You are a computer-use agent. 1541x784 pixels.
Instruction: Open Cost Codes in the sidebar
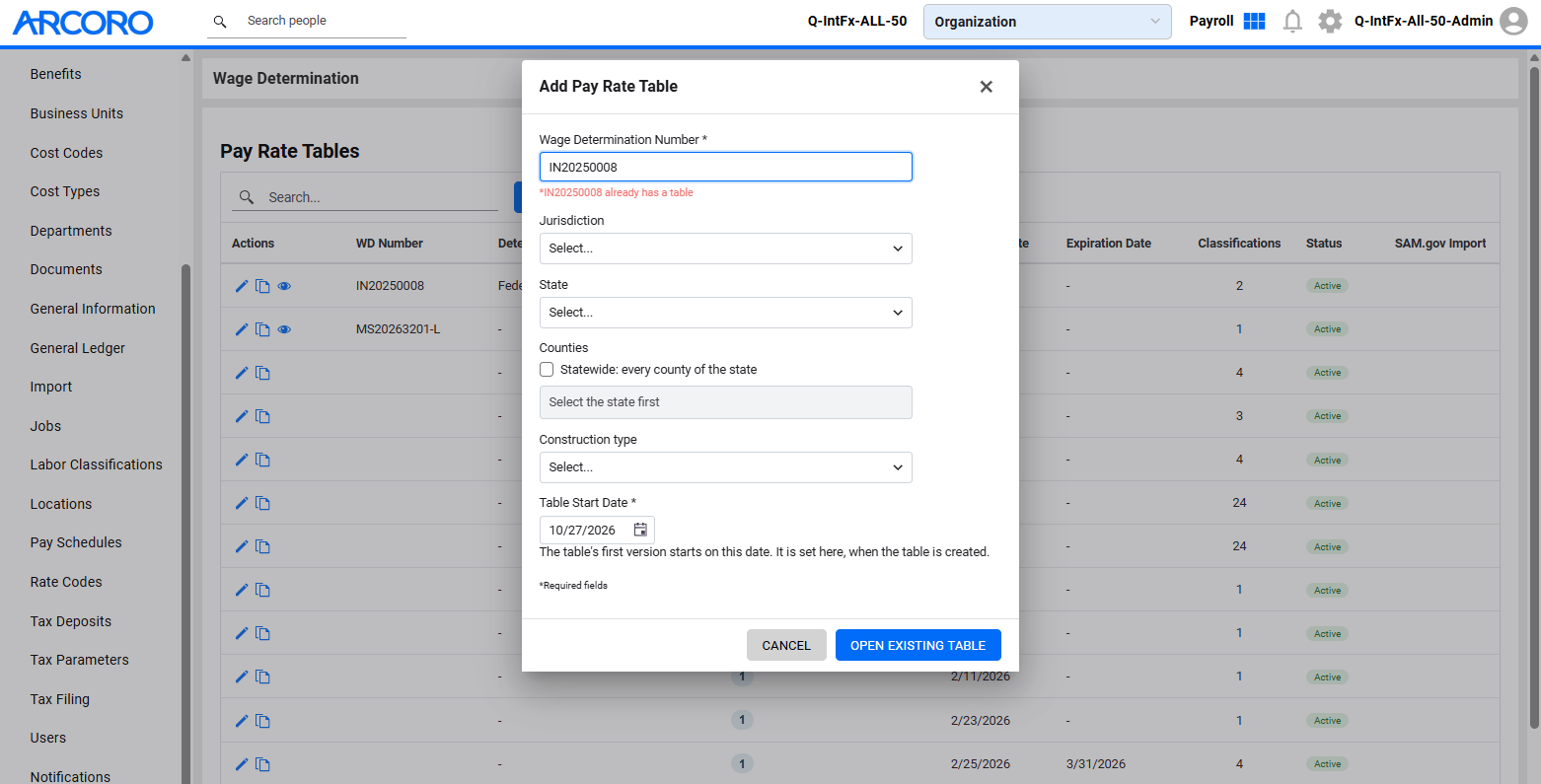(x=66, y=153)
